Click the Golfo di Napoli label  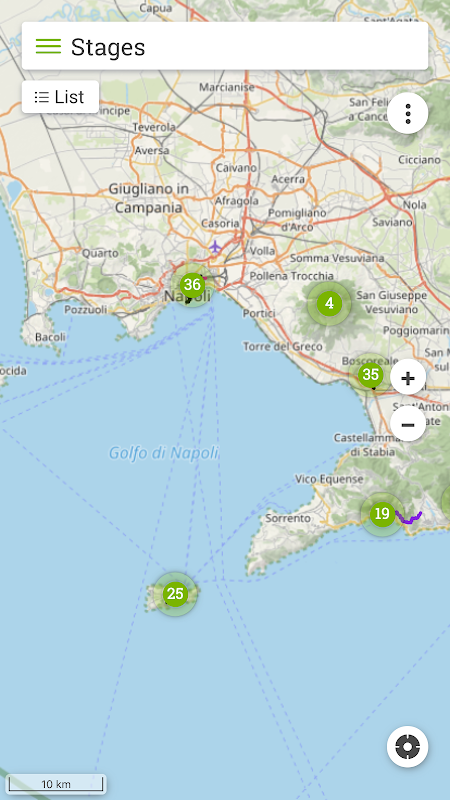coord(163,453)
